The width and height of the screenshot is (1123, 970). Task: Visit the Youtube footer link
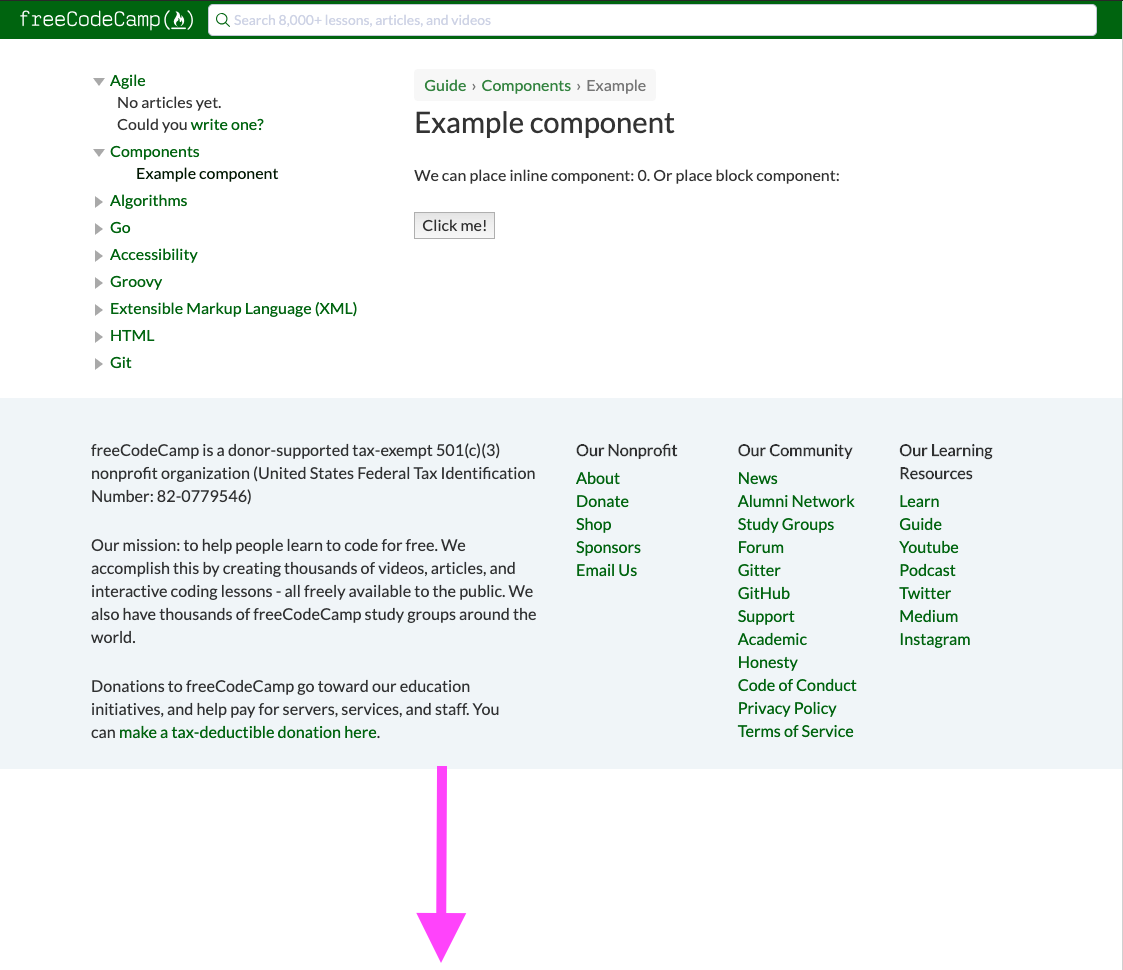coord(928,547)
